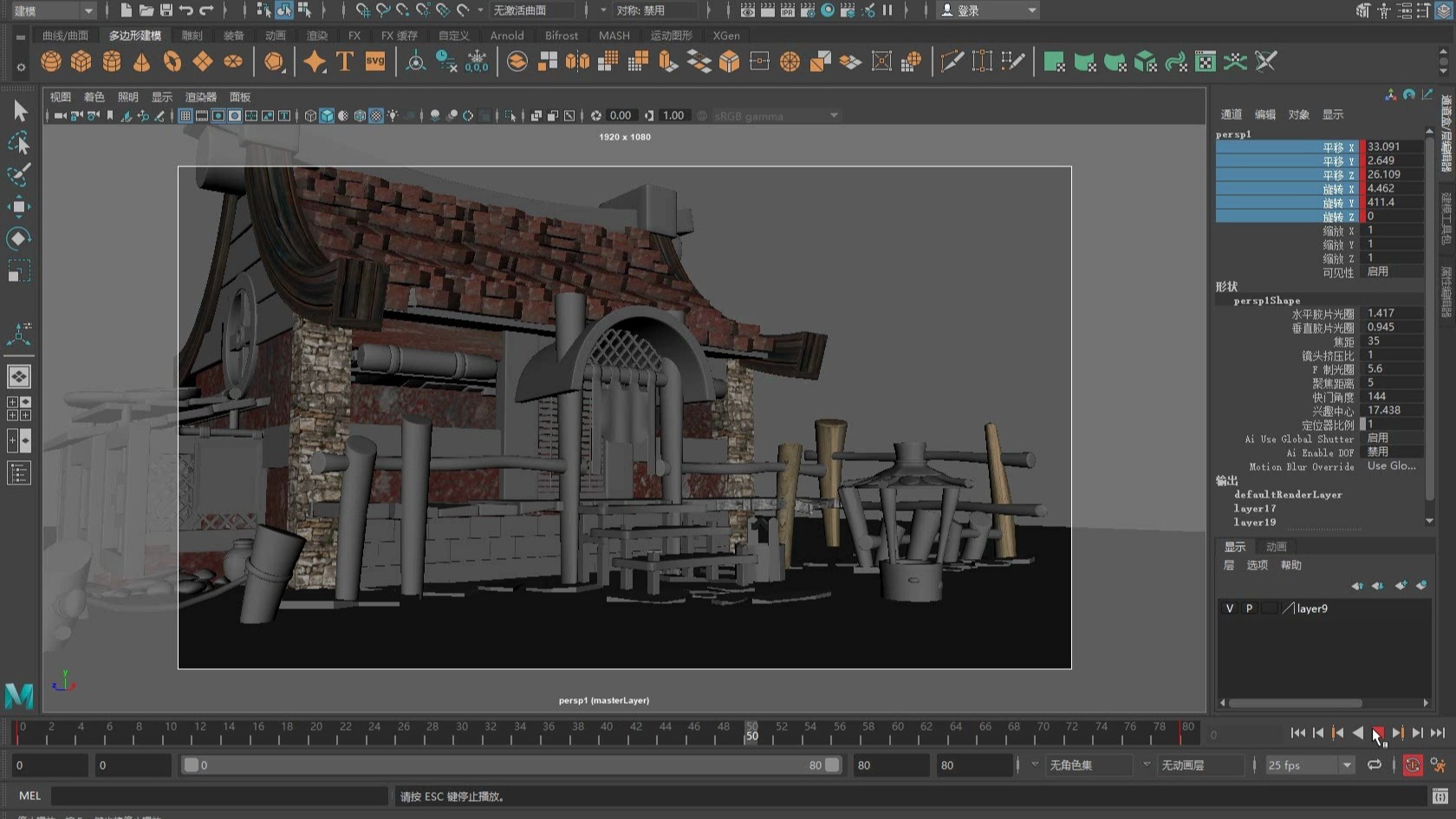Image resolution: width=1456 pixels, height=819 pixels.
Task: Create a polygon cube from the shelf
Action: coord(81,62)
